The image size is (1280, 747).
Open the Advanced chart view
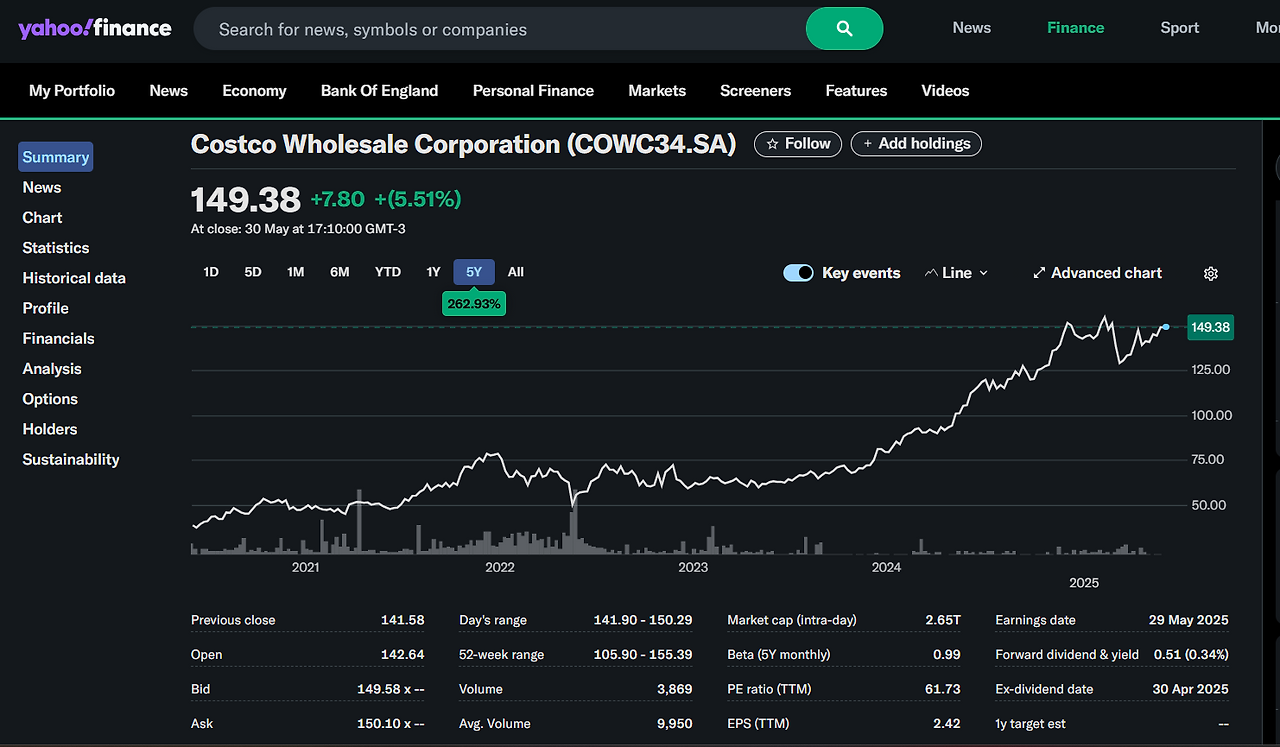[x=1097, y=273]
